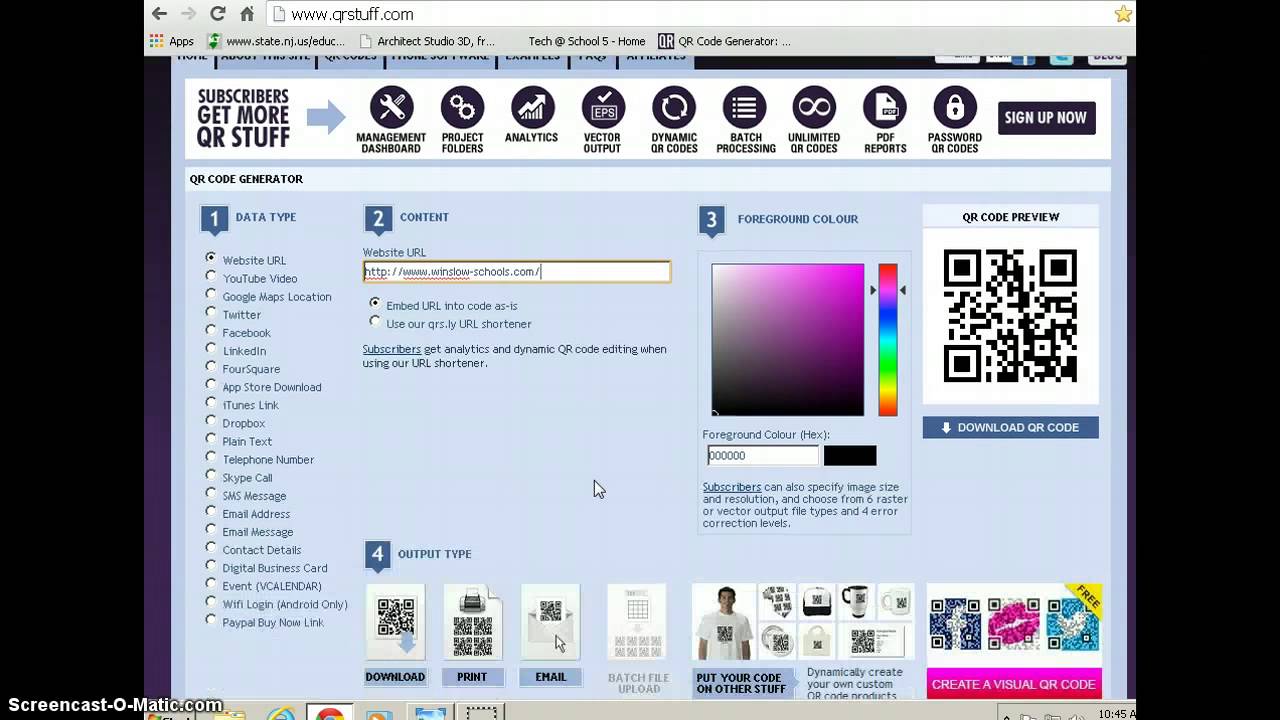1280x720 pixels.
Task: Choose the Download output type icon
Action: coord(395,622)
